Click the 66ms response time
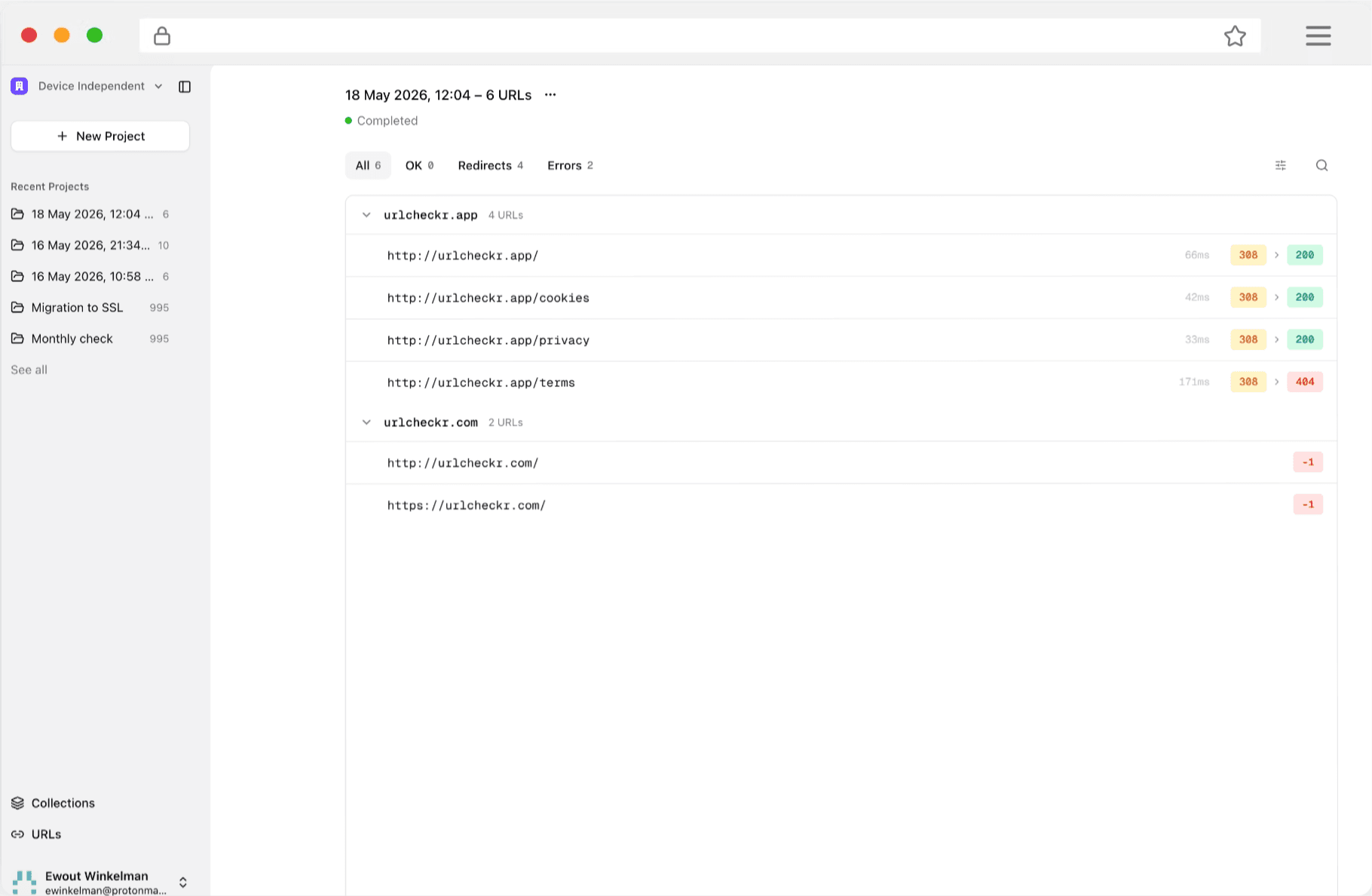 (x=1197, y=255)
